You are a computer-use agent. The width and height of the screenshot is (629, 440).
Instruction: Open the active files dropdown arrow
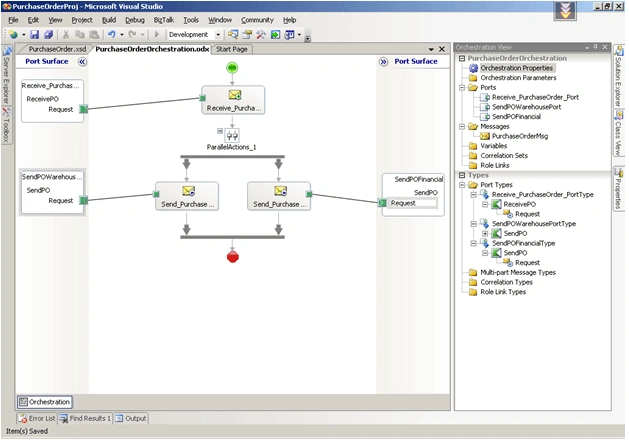click(431, 49)
